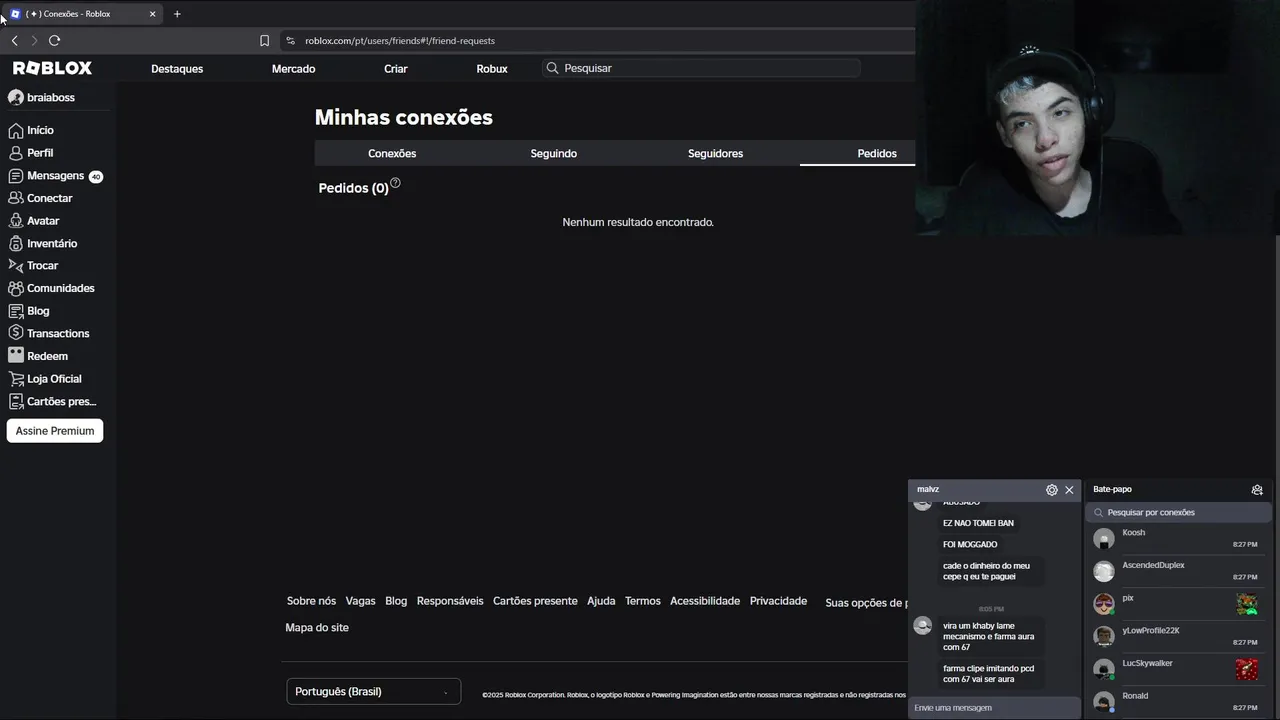
Task: Open the Início home icon in sidebar
Action: [15, 130]
